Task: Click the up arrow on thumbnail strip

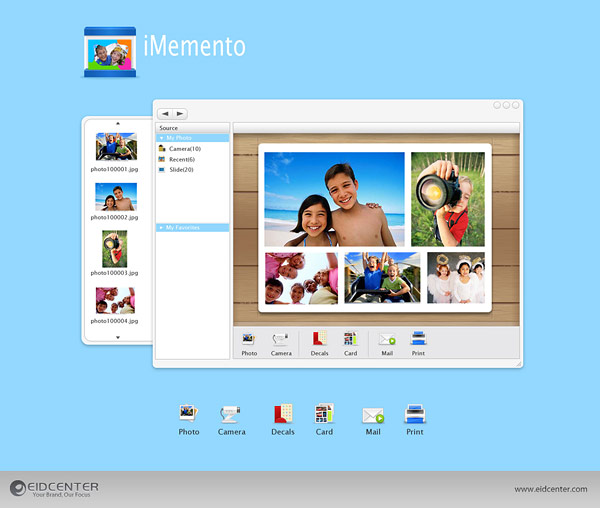Action: click(x=118, y=123)
